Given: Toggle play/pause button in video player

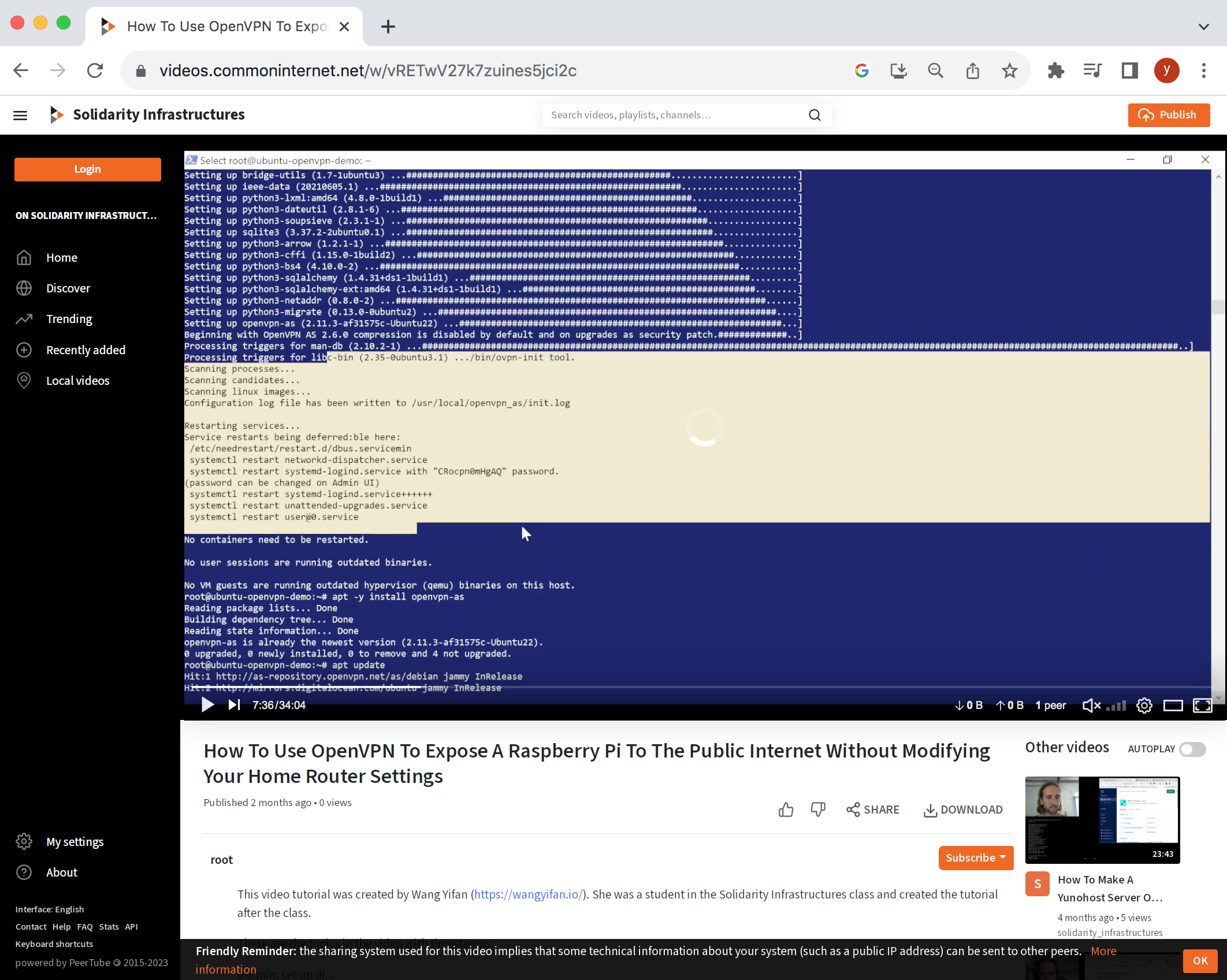Looking at the screenshot, I should 207,705.
